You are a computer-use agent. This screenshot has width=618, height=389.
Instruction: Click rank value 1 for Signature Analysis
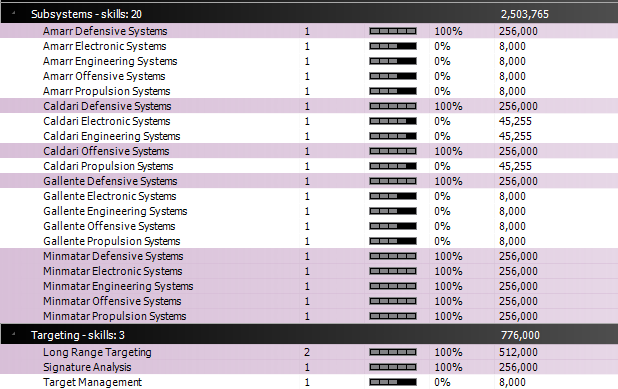pos(307,367)
